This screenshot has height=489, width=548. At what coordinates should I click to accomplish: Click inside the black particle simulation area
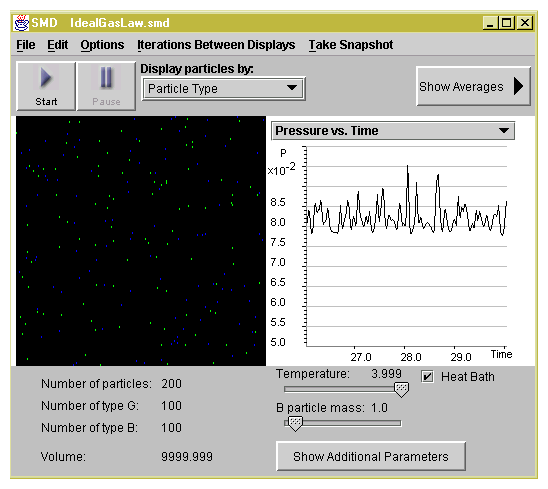(x=141, y=241)
